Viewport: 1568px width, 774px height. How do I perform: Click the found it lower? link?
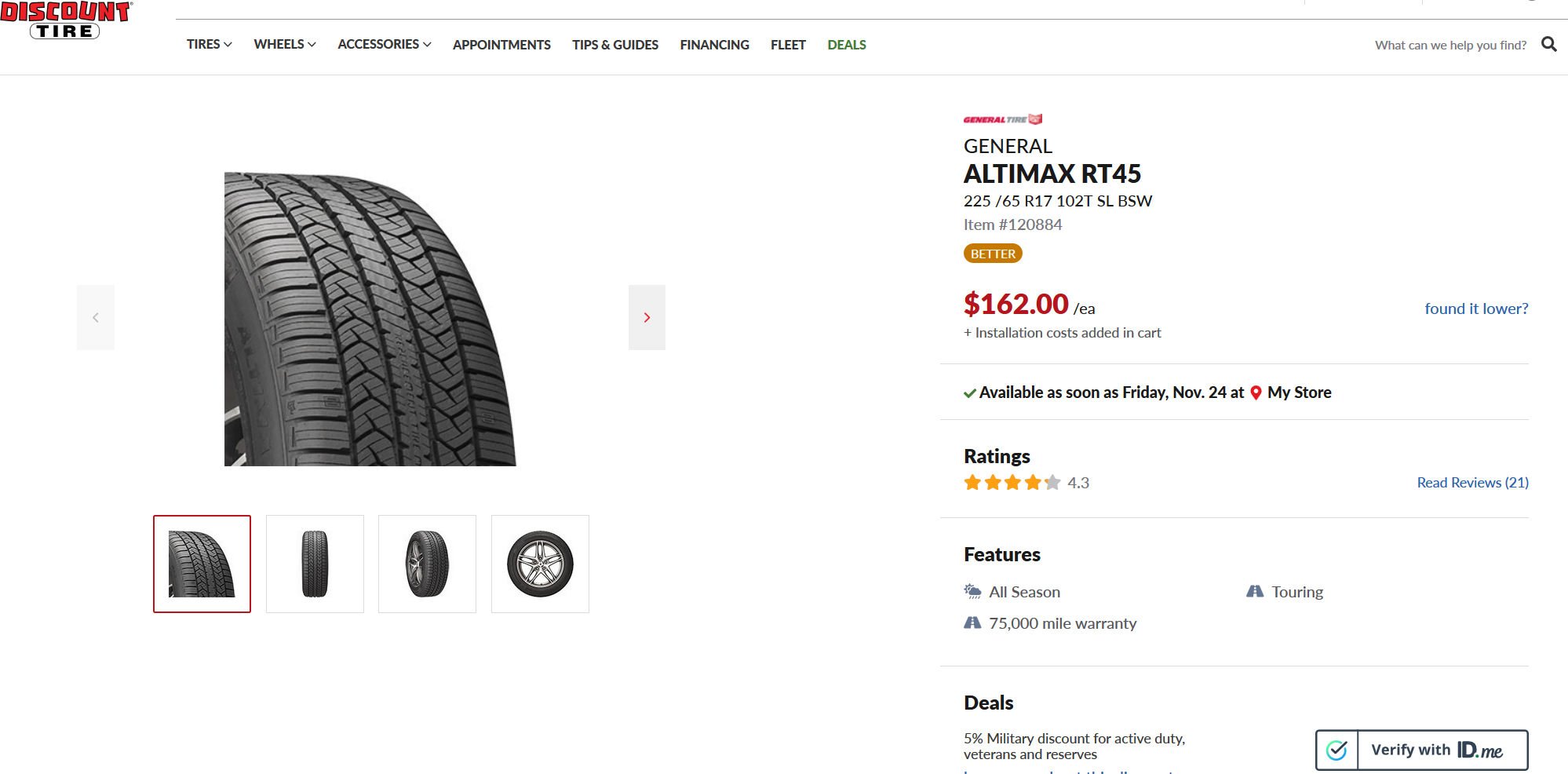click(1476, 309)
